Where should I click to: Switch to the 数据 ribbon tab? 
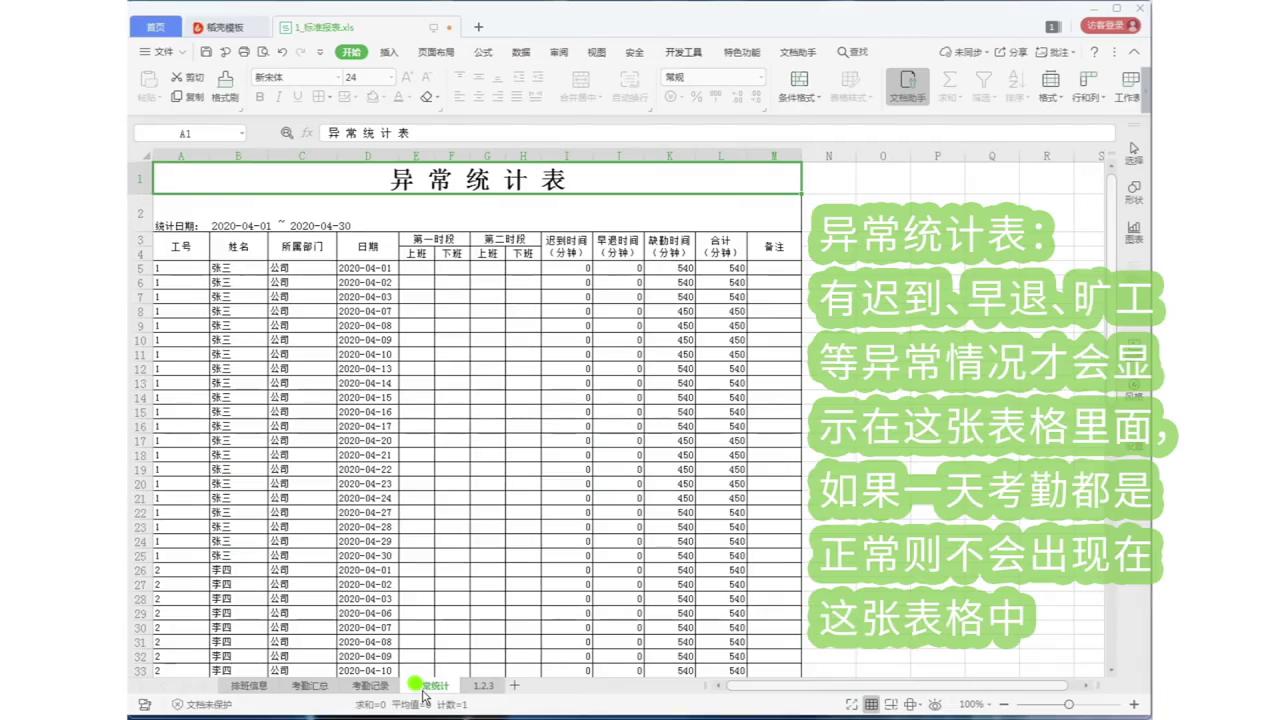[x=520, y=52]
